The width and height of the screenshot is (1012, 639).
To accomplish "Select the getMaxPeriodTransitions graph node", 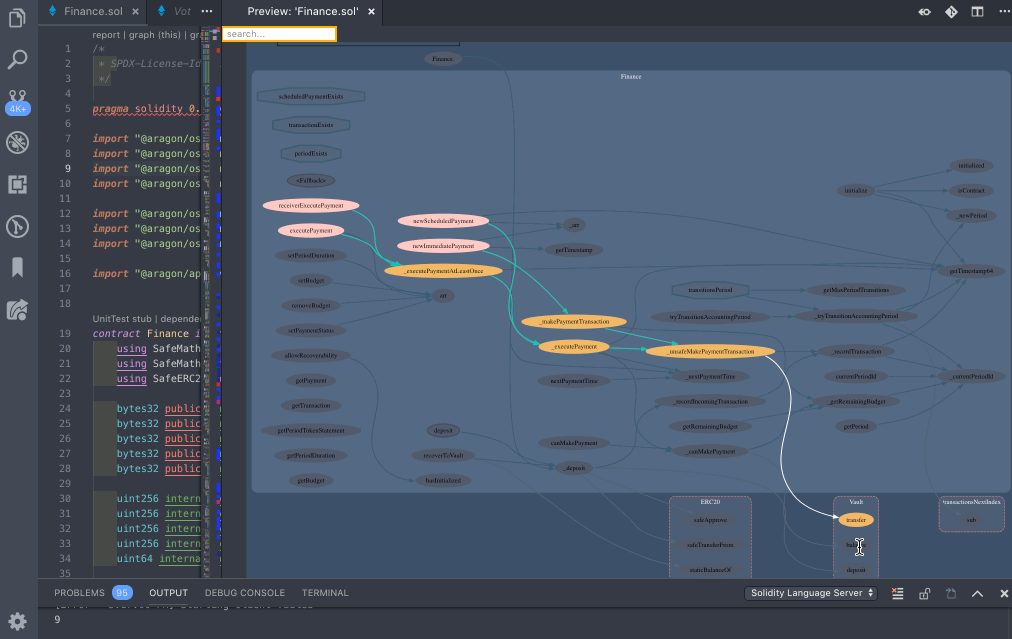I will (x=856, y=290).
